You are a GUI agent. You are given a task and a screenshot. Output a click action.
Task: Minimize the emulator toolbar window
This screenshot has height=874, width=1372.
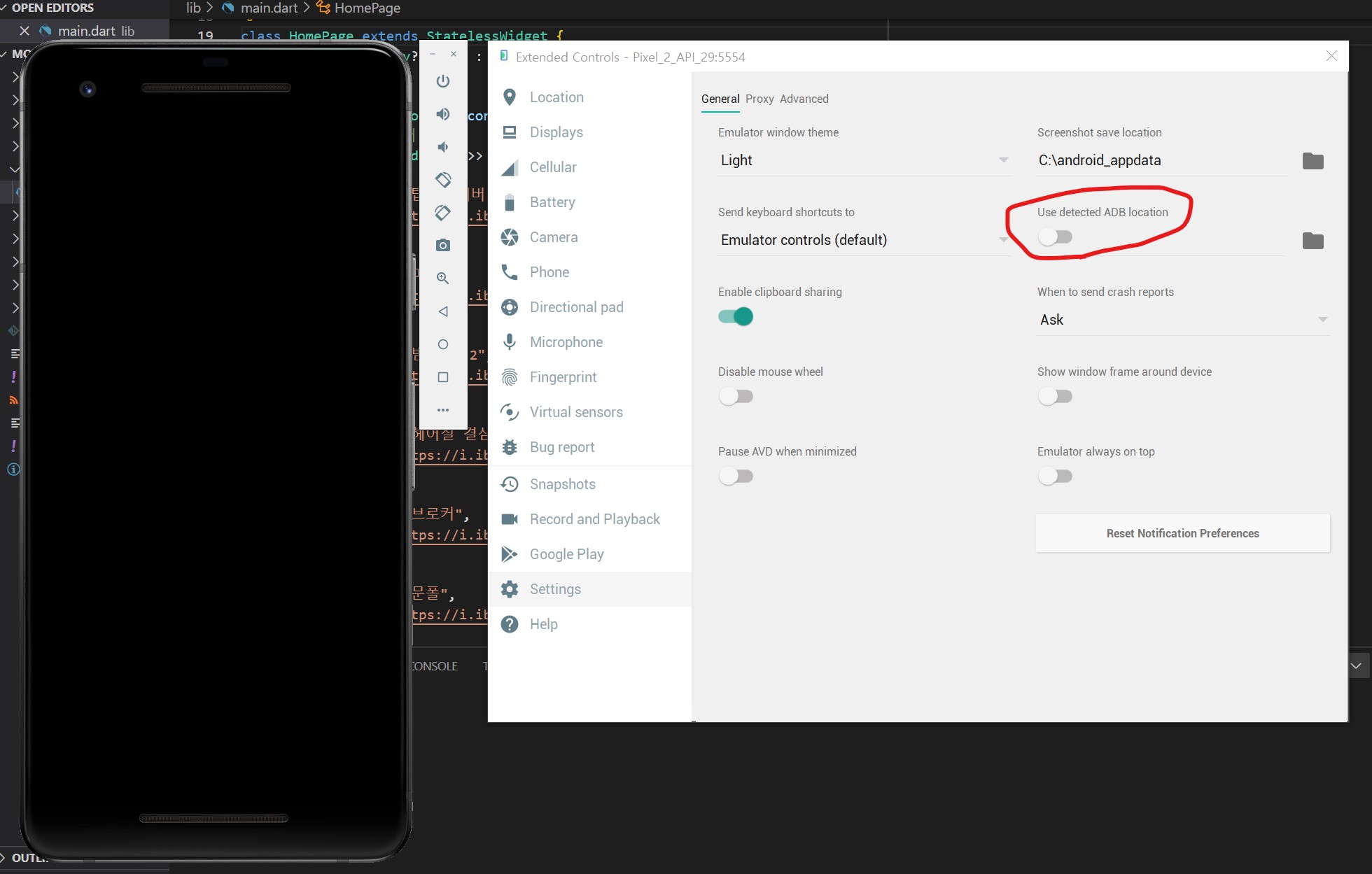pos(433,54)
